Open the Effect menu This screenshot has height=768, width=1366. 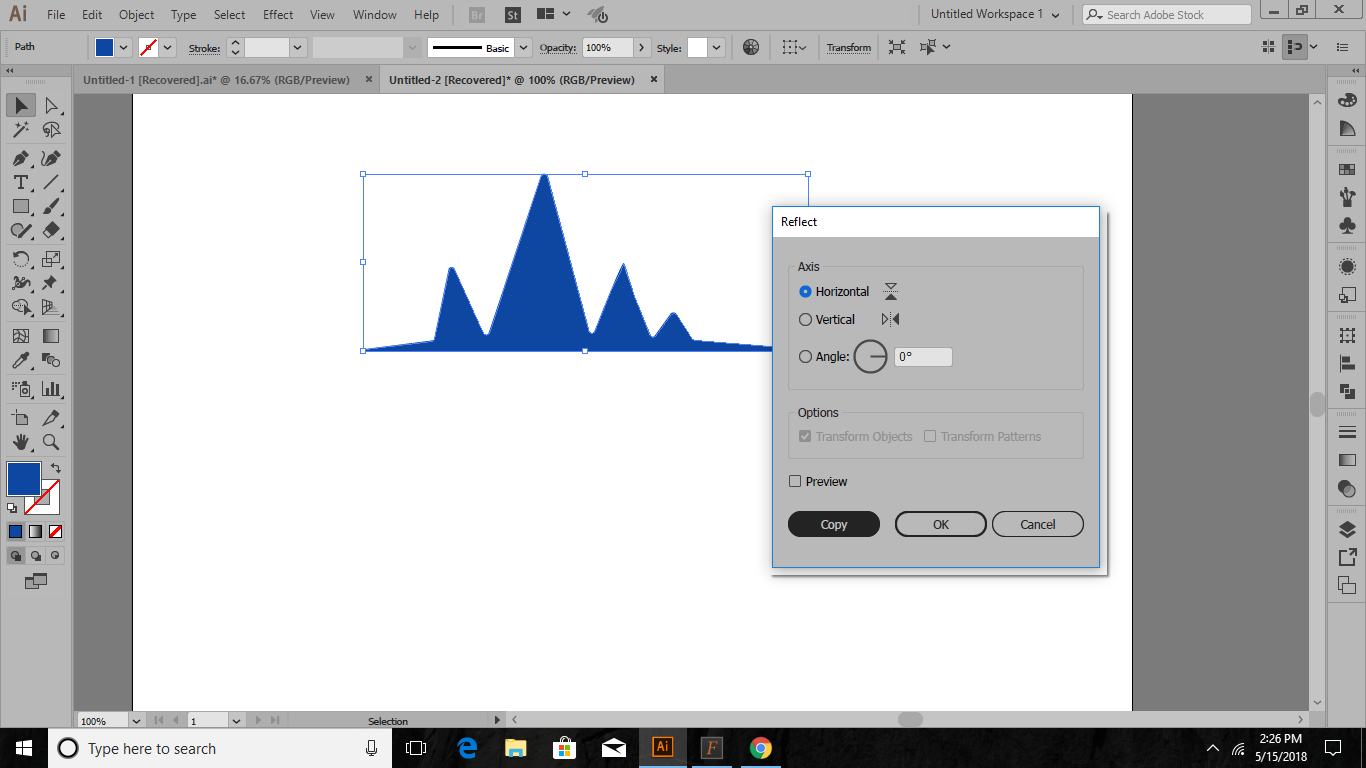(x=277, y=14)
